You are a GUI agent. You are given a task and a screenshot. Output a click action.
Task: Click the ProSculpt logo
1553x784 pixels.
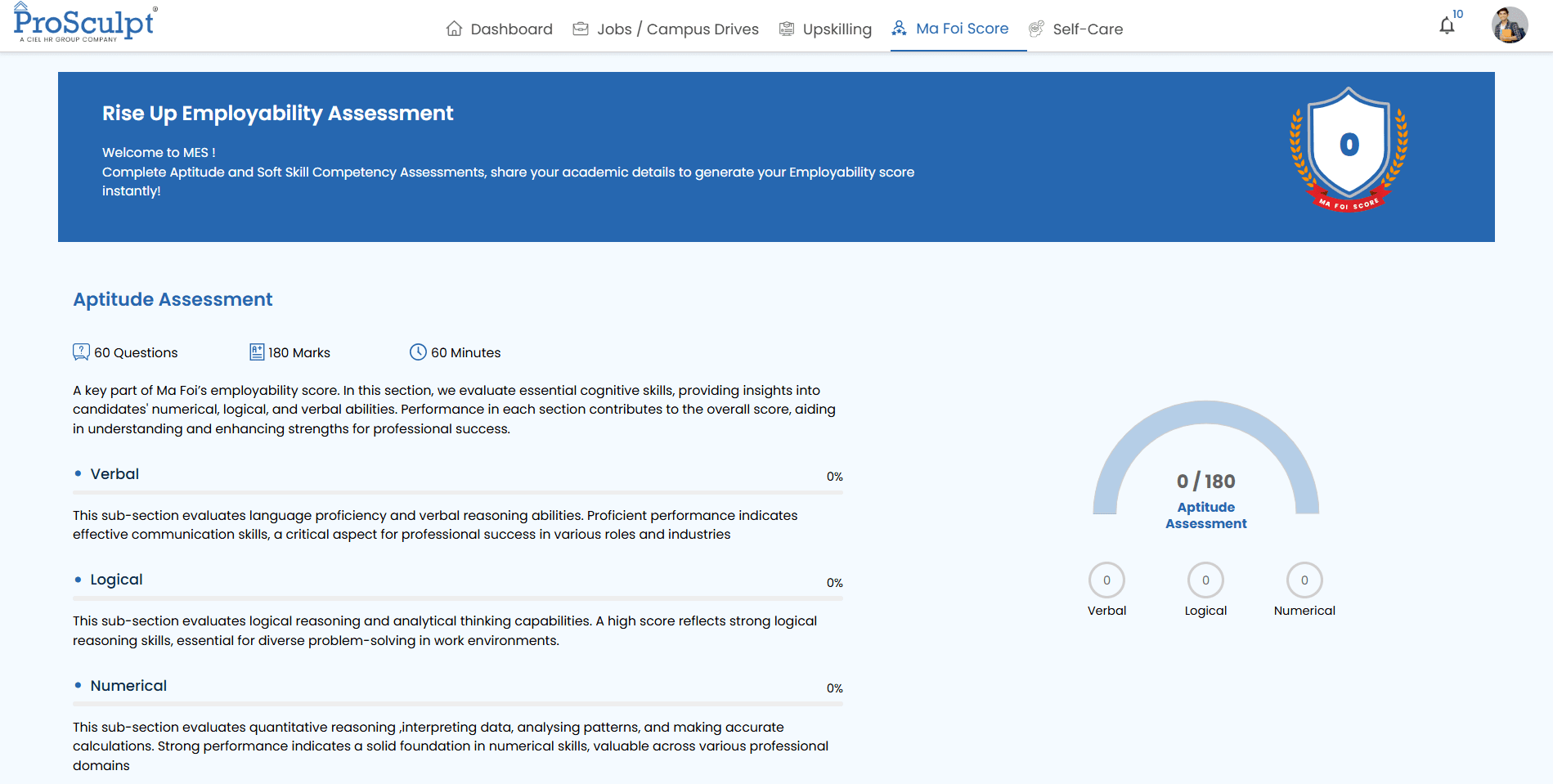point(84,24)
